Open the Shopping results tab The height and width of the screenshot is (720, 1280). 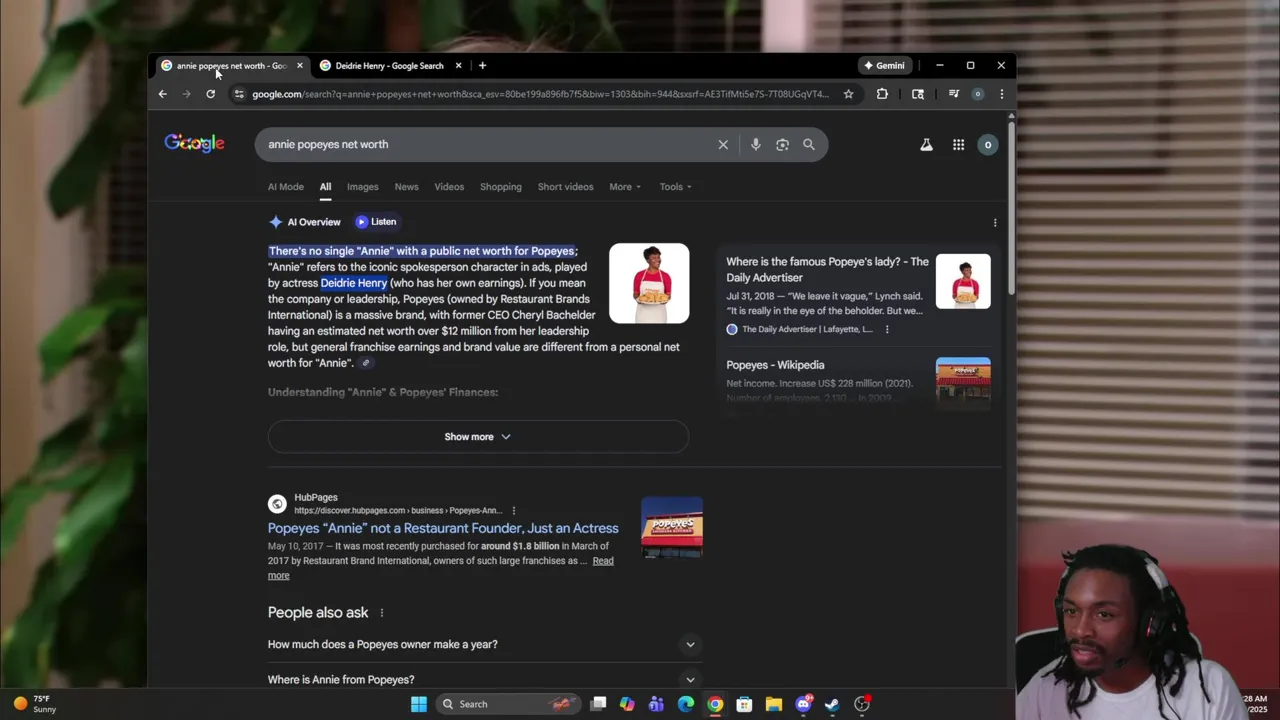coord(501,187)
